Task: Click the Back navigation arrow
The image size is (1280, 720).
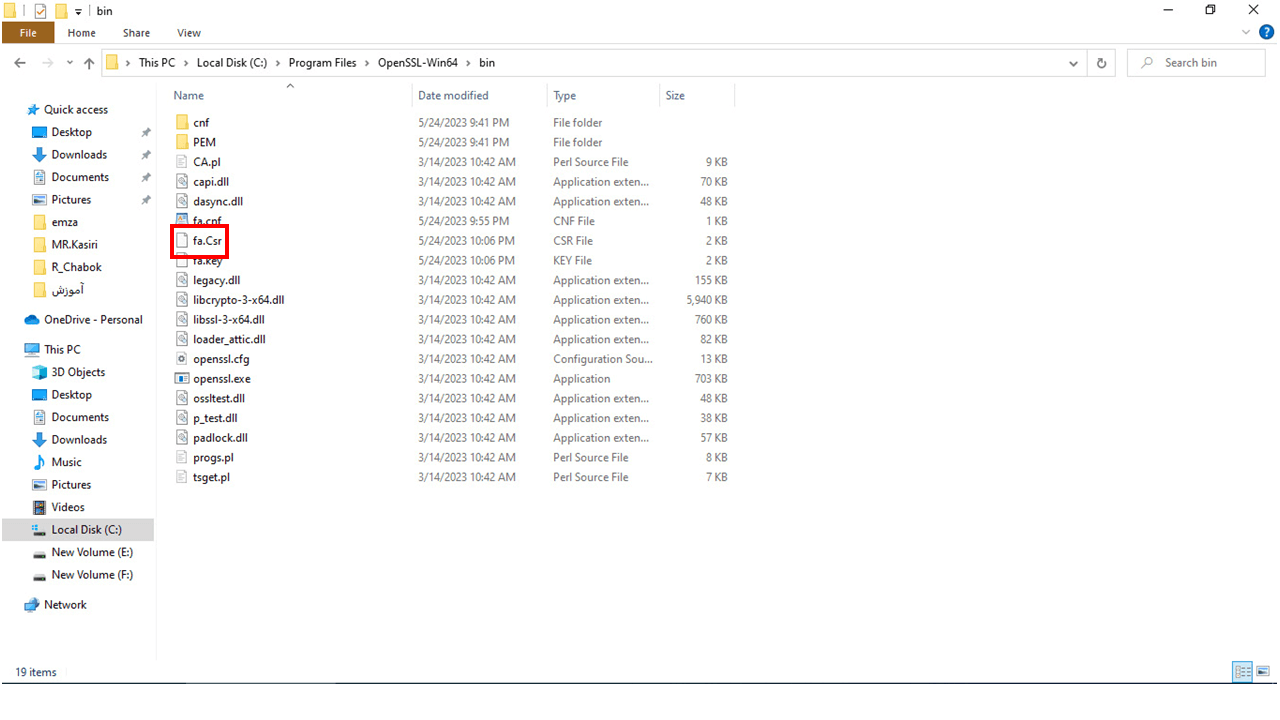Action: (x=20, y=63)
